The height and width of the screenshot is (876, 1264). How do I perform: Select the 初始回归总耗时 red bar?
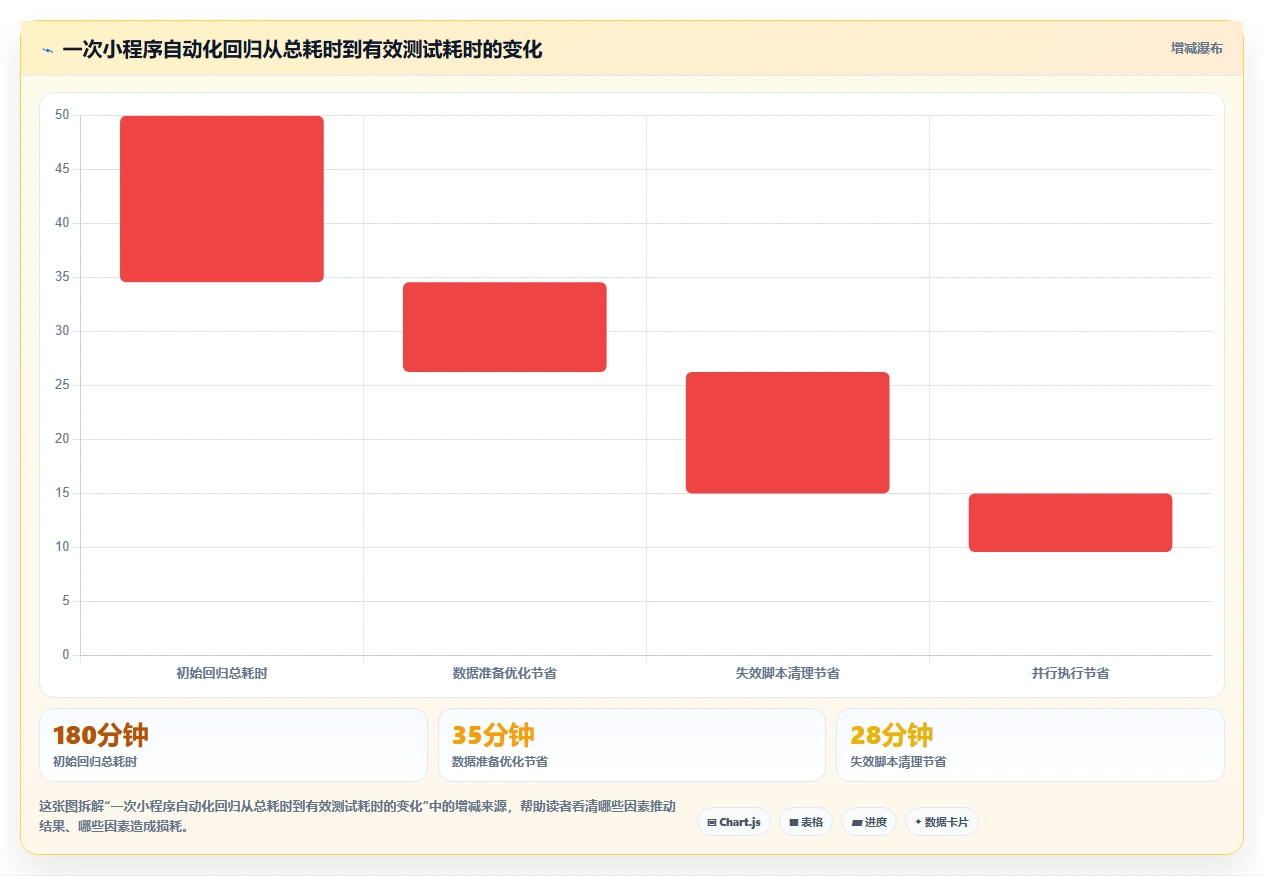click(222, 199)
